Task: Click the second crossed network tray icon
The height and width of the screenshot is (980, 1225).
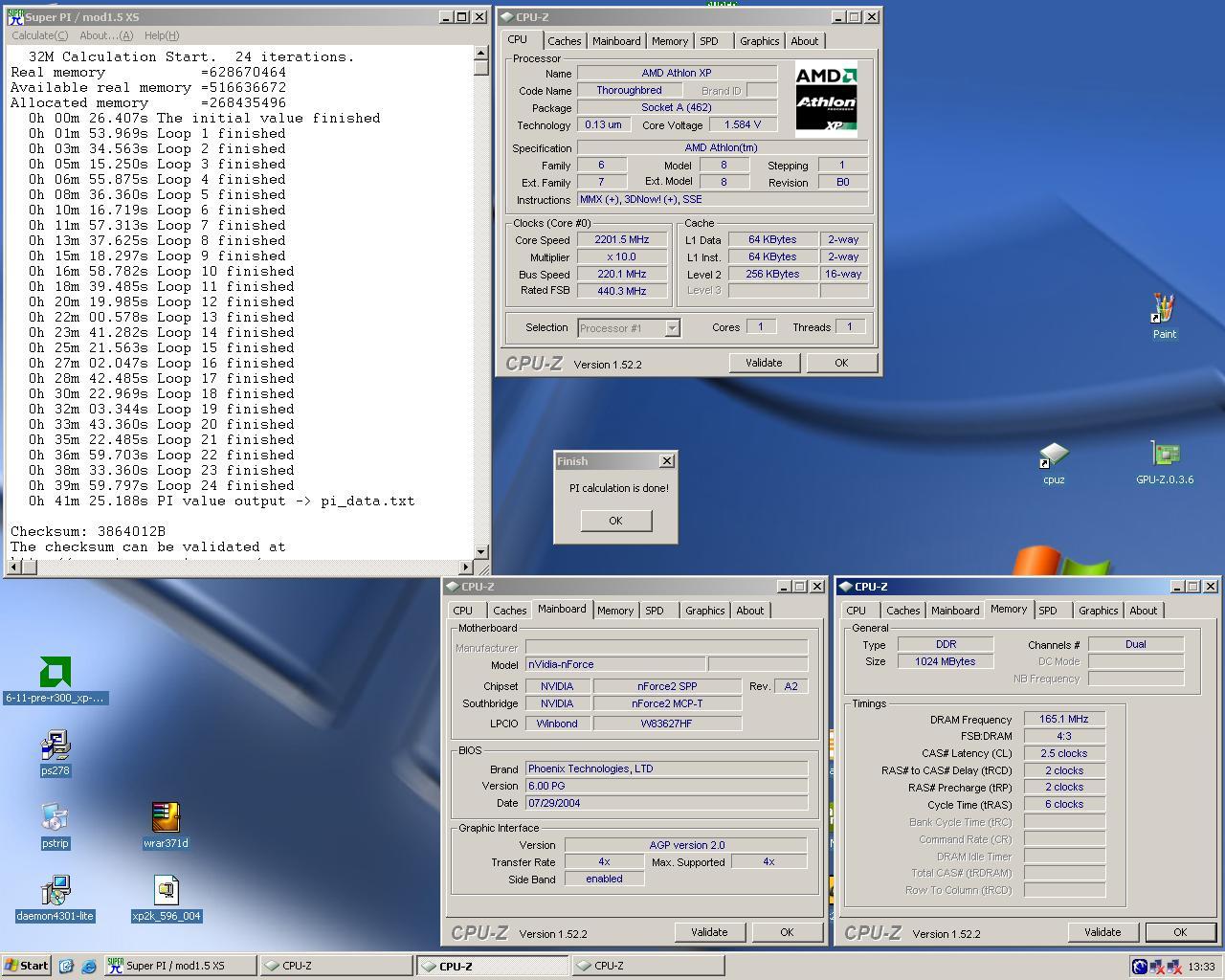Action: (1174, 966)
